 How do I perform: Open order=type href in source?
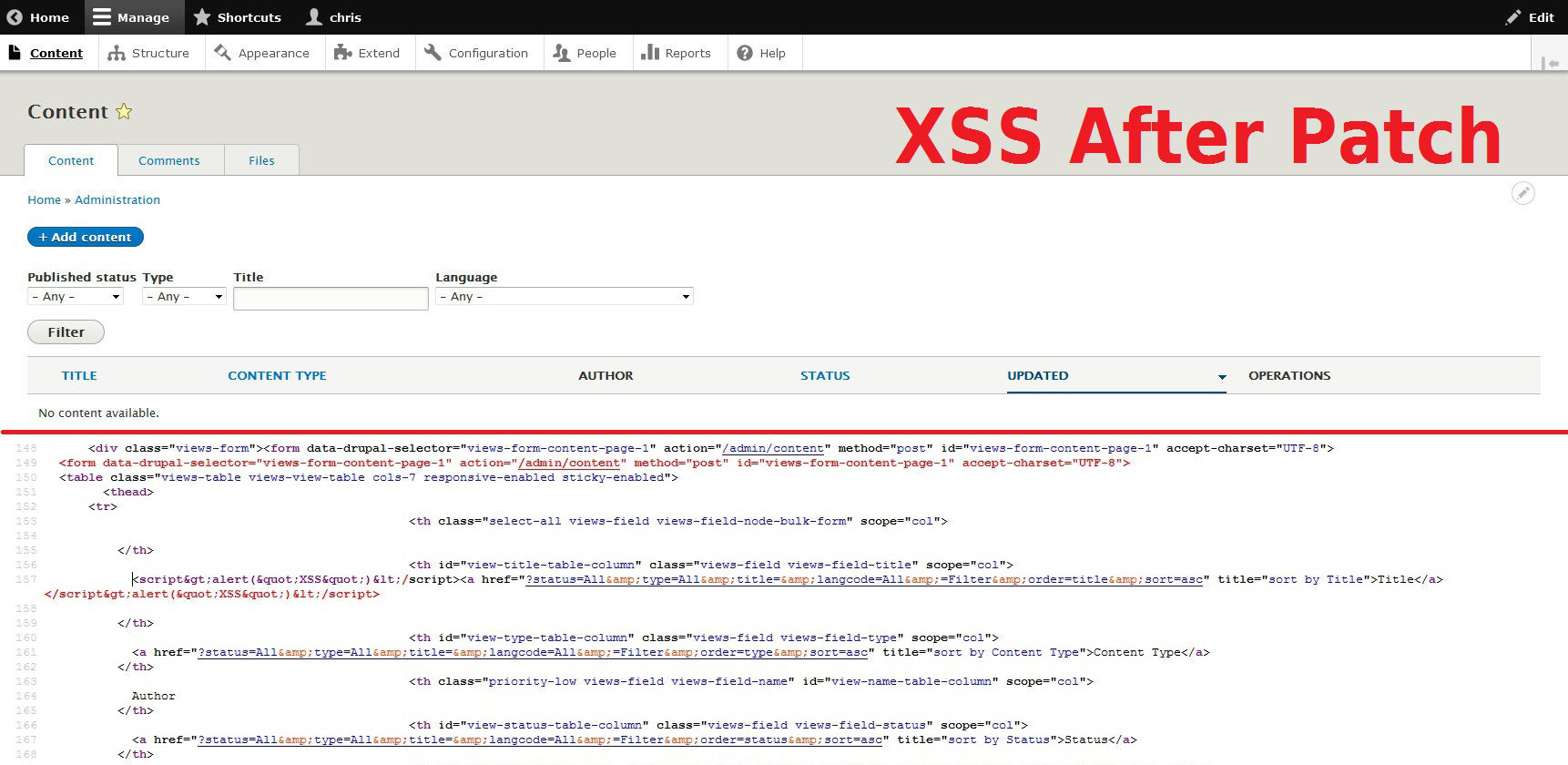click(x=533, y=652)
